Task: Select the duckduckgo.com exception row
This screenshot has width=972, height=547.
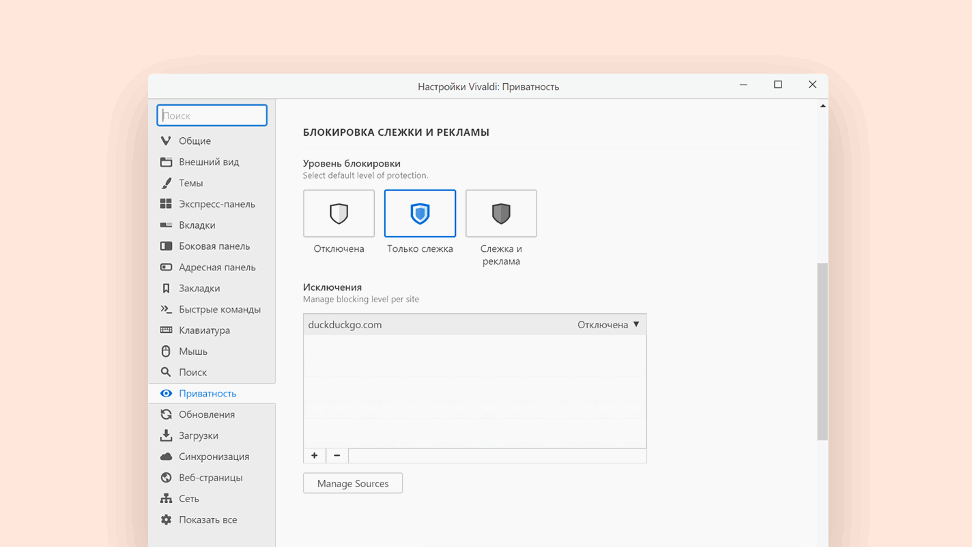Action: click(x=475, y=324)
